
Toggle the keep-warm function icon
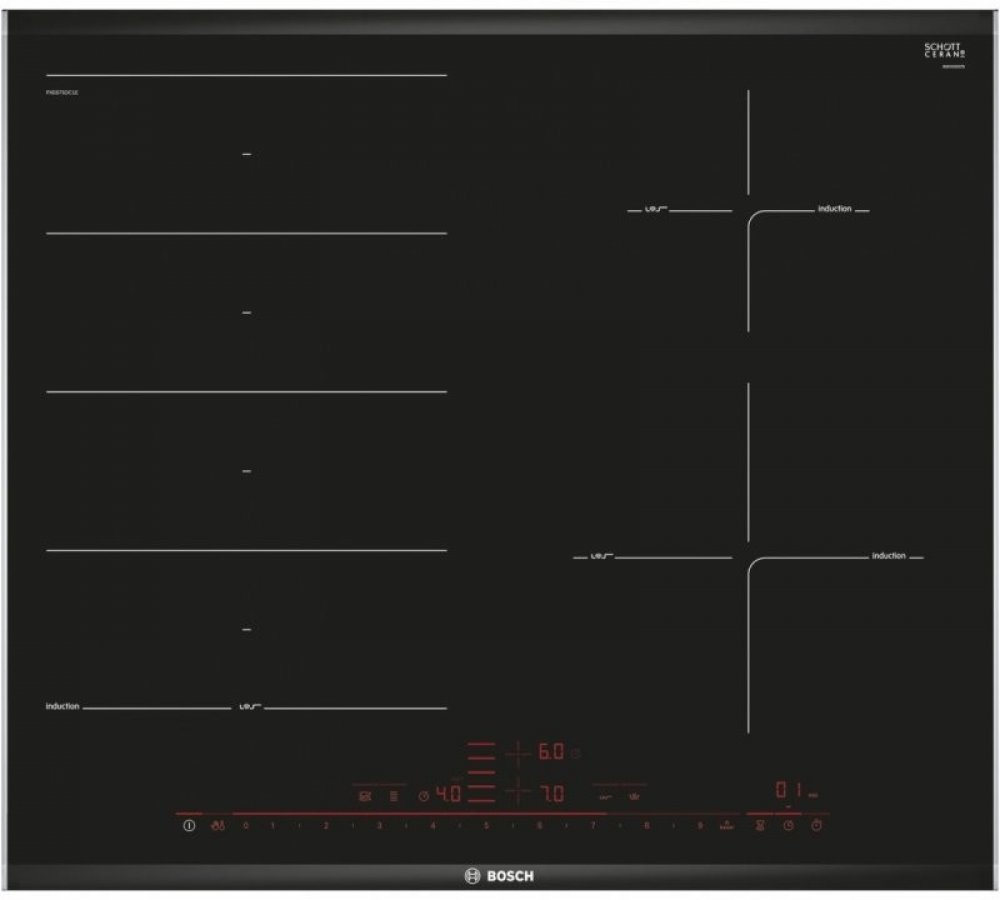coord(605,796)
